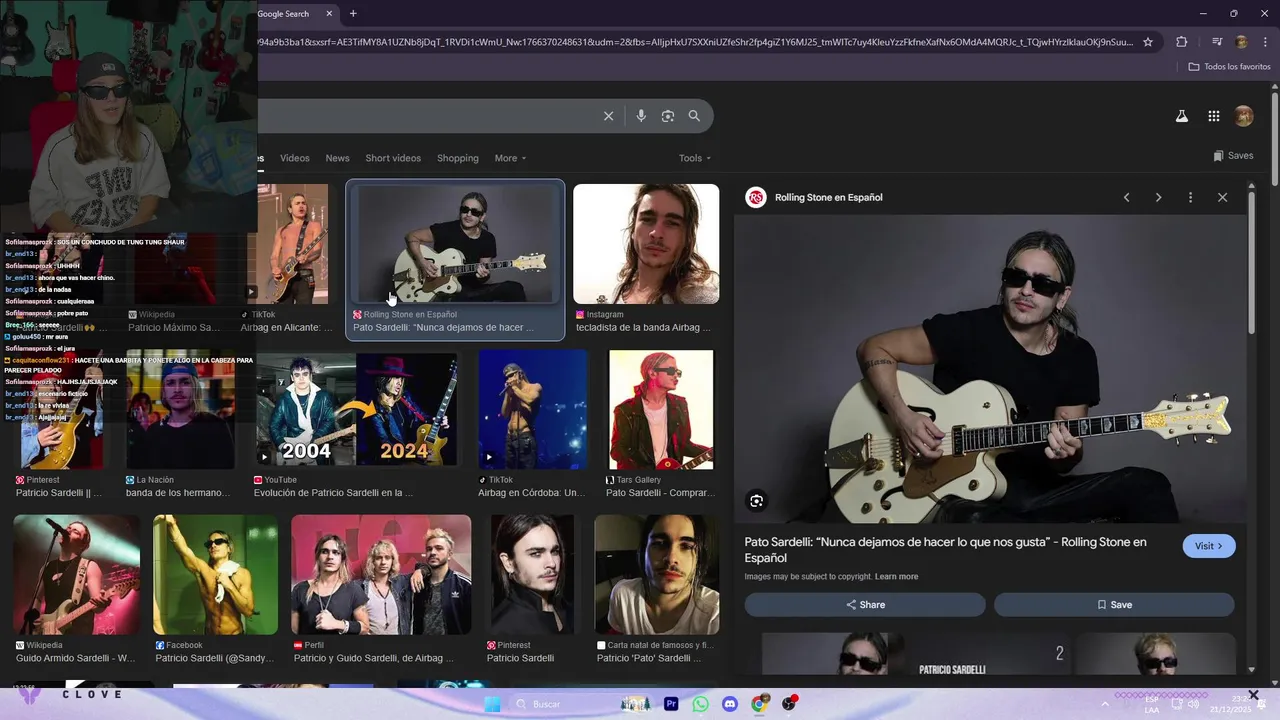Image resolution: width=1280 pixels, height=720 pixels.
Task: Search inside image with Lens overlay icon
Action: tap(757, 501)
